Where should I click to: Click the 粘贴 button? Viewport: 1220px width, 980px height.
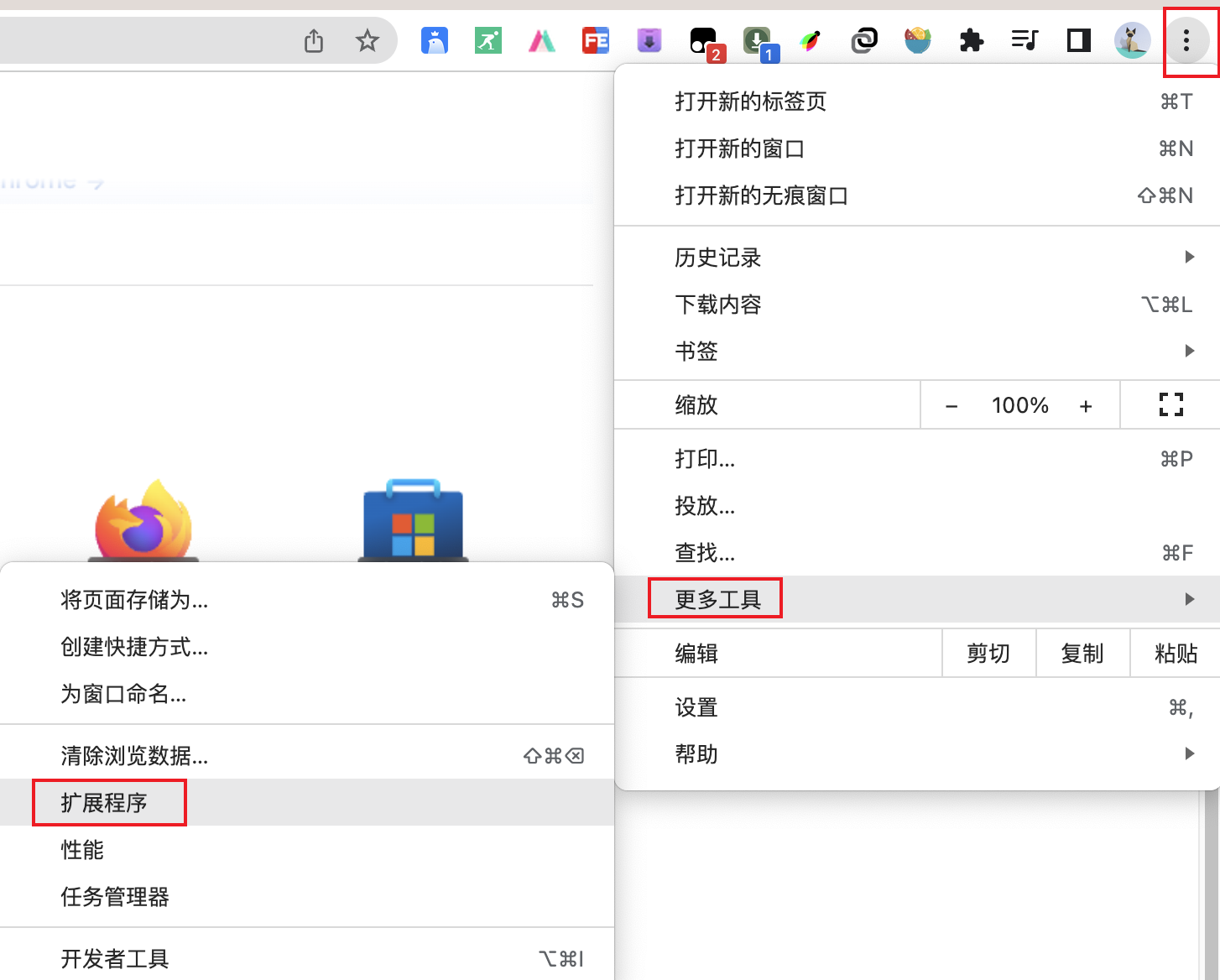1176,654
